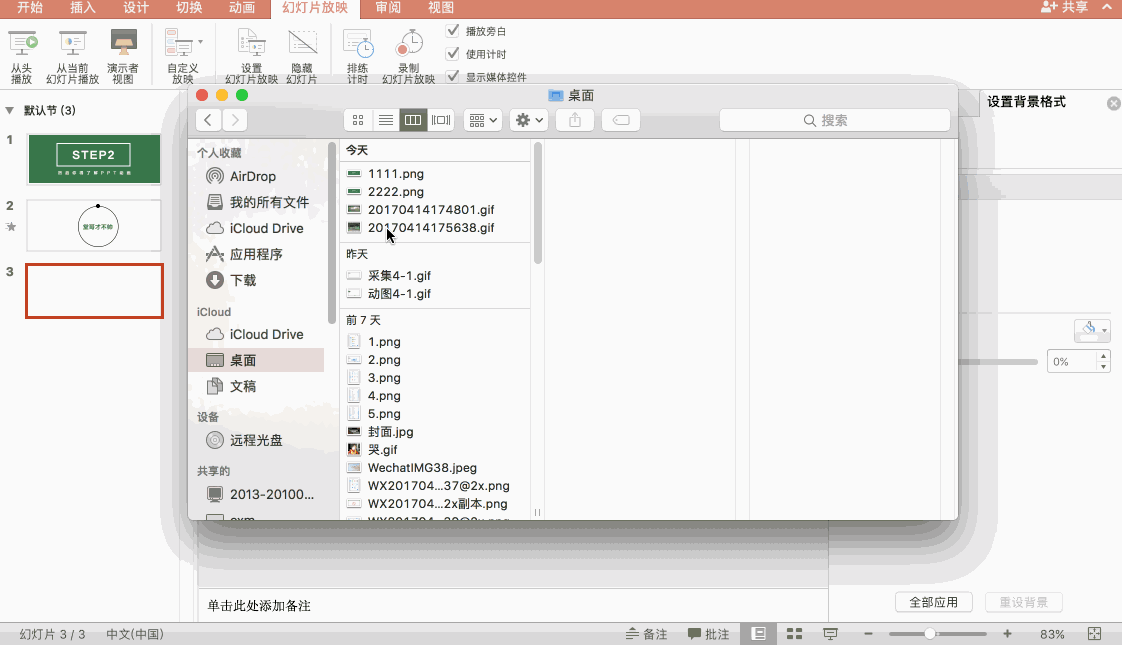Close the 设置背景格式 pane
1122x645 pixels.
tap(1113, 103)
